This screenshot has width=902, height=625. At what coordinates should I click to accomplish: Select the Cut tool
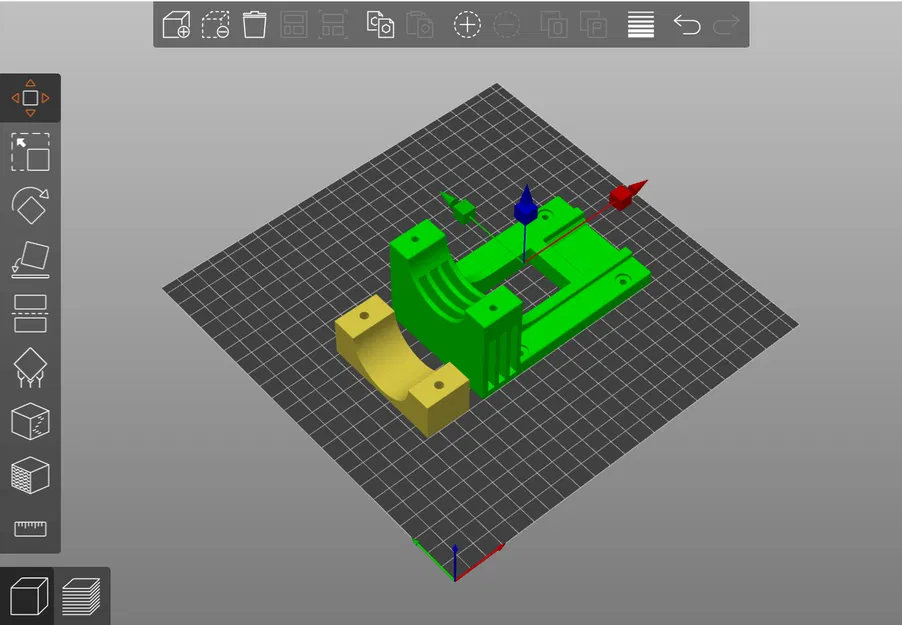coord(30,314)
